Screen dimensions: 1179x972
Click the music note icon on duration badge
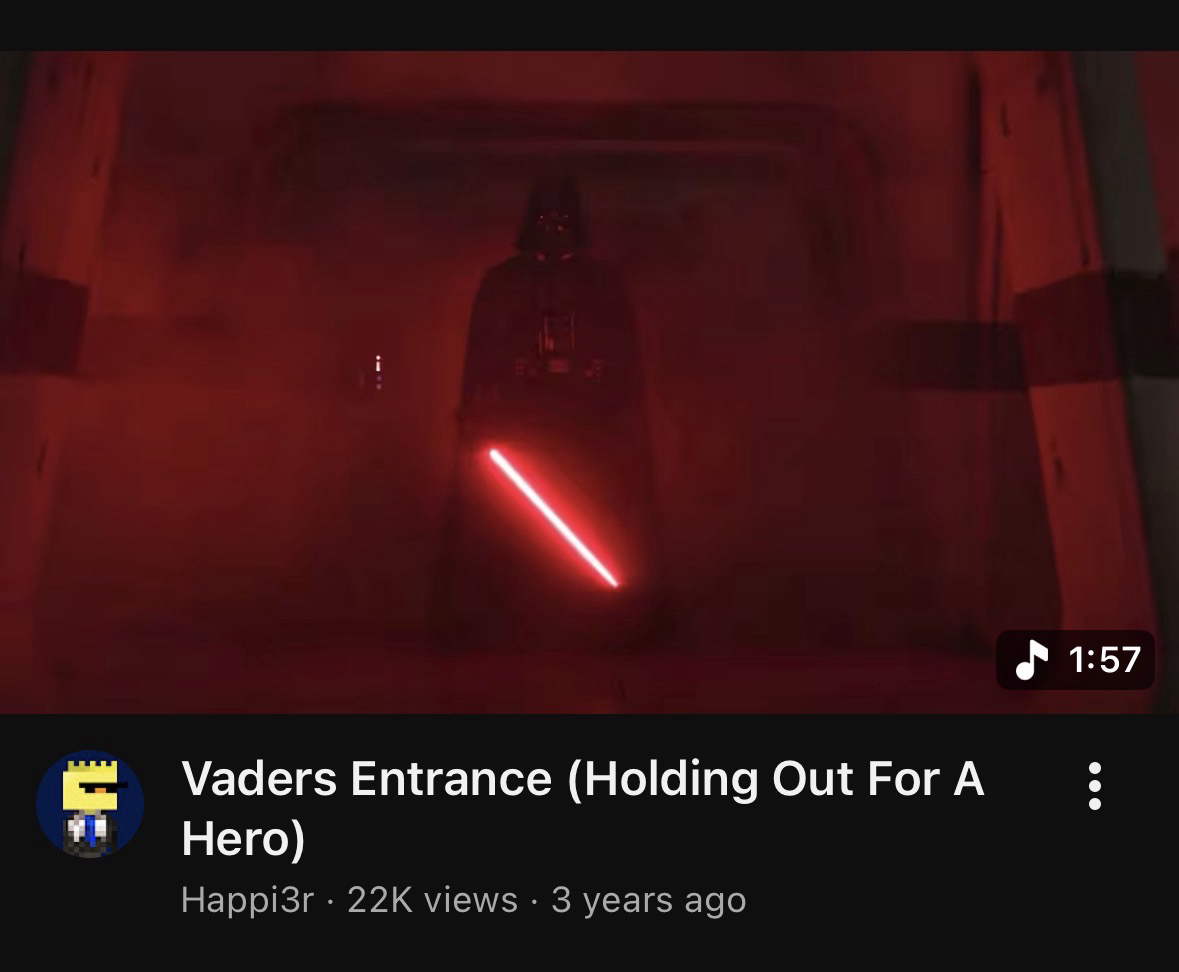tap(1032, 660)
